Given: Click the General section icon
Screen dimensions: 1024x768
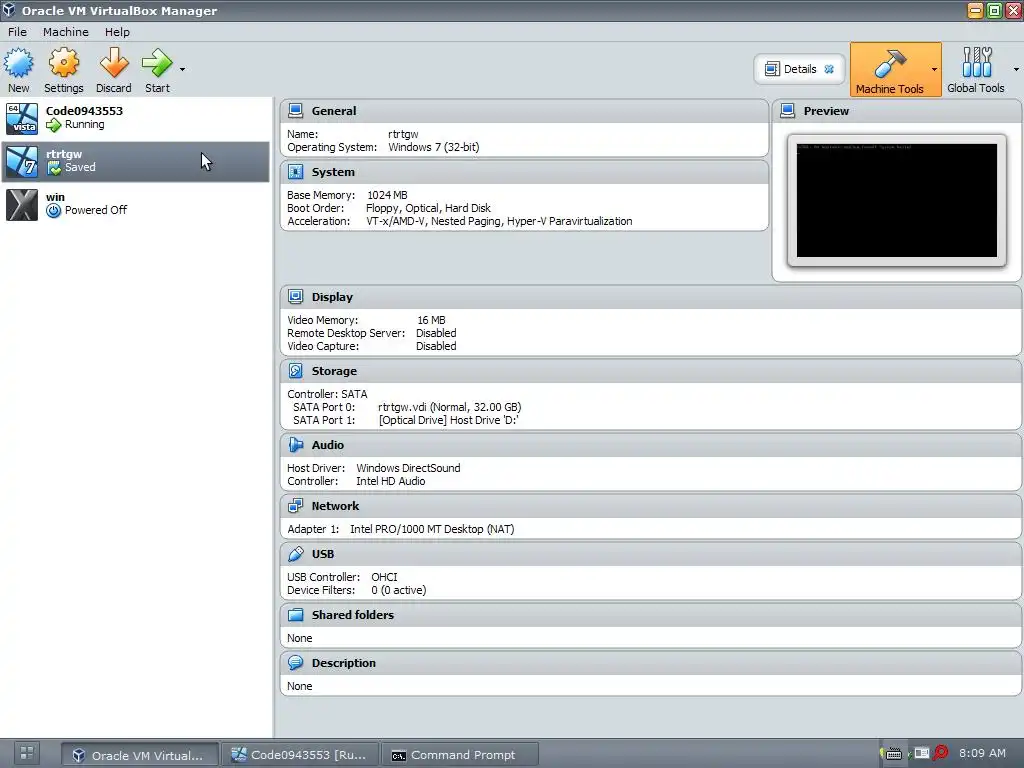Looking at the screenshot, I should point(295,111).
